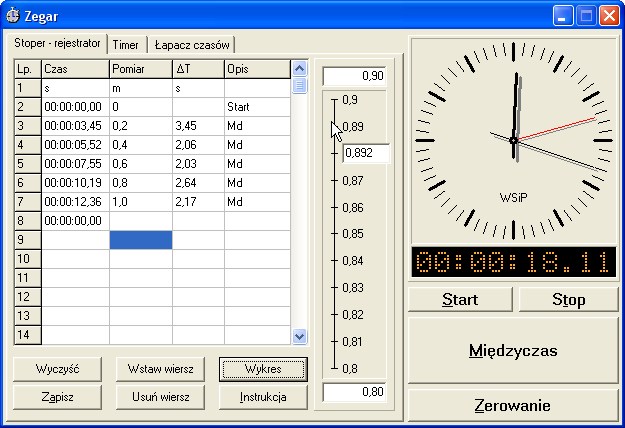Screen dimensions: 625x428
Task: Switch to the Timer tab
Action: [x=125, y=45]
